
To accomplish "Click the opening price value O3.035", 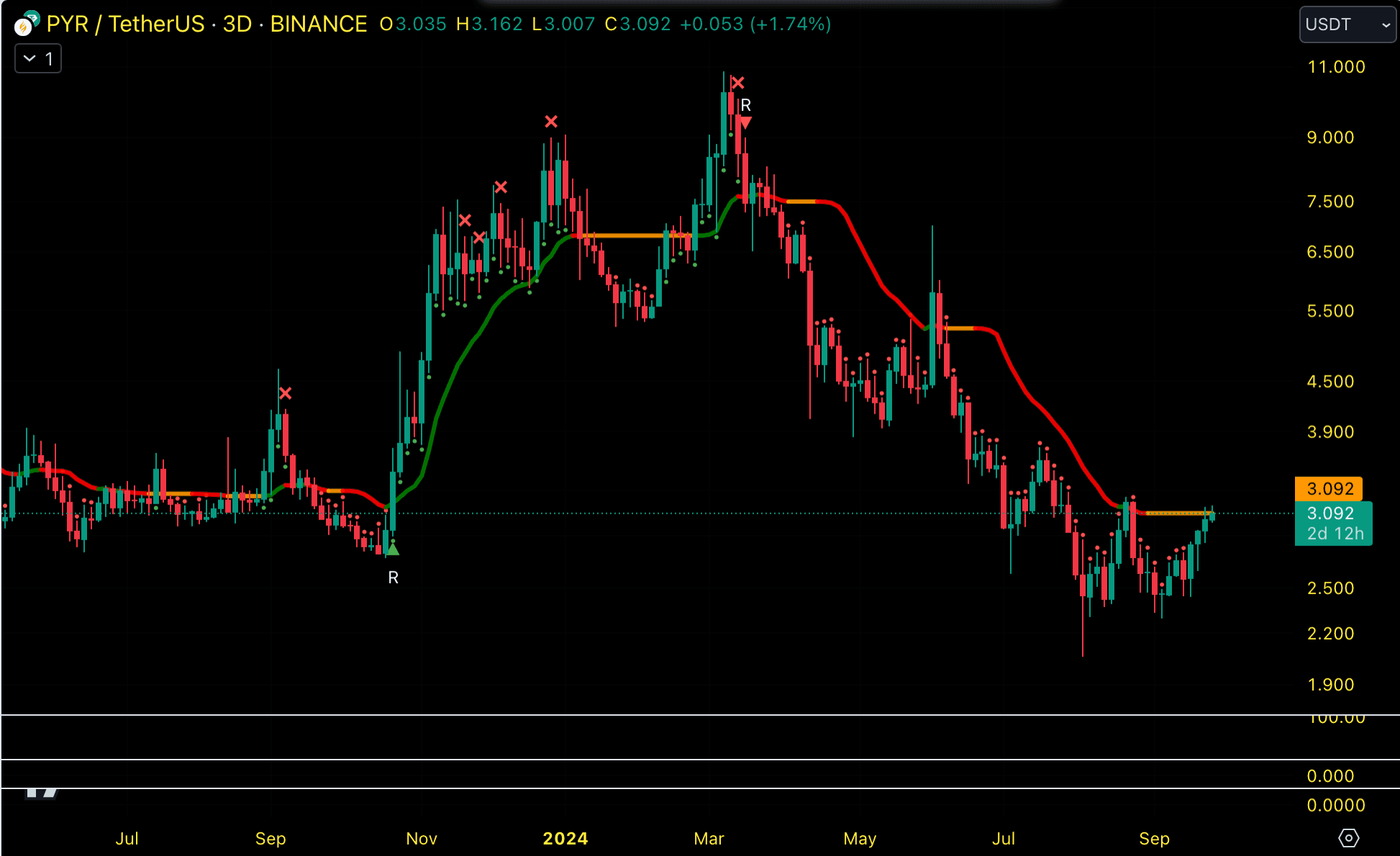I will [x=413, y=24].
